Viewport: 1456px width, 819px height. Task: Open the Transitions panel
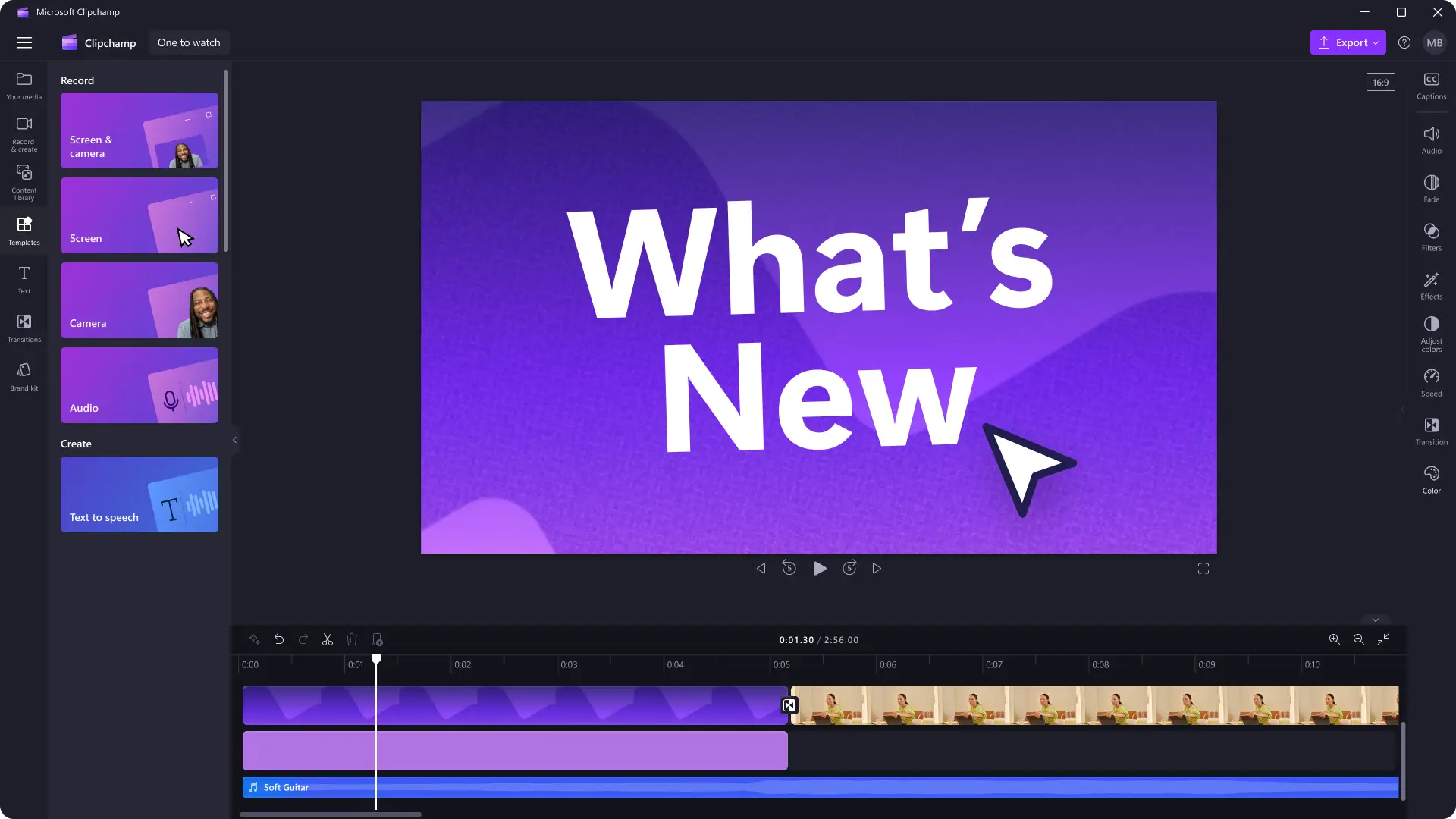coord(24,328)
